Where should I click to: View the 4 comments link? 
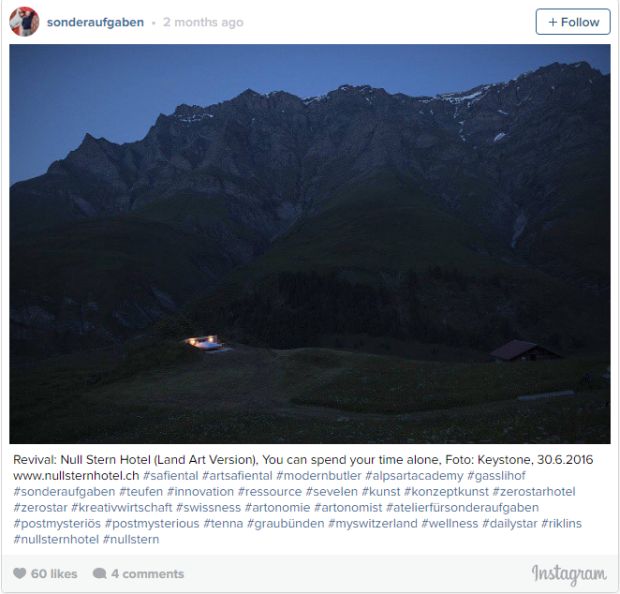(x=147, y=574)
